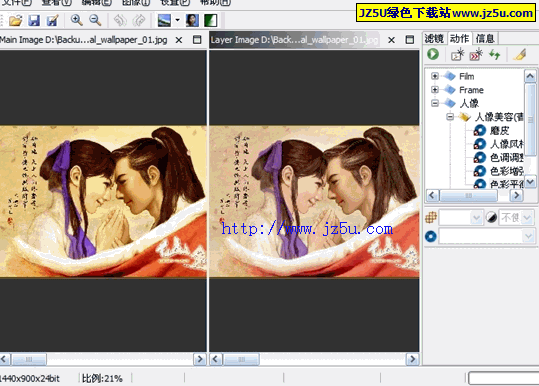Maximize the Main Image pane

[197, 40]
